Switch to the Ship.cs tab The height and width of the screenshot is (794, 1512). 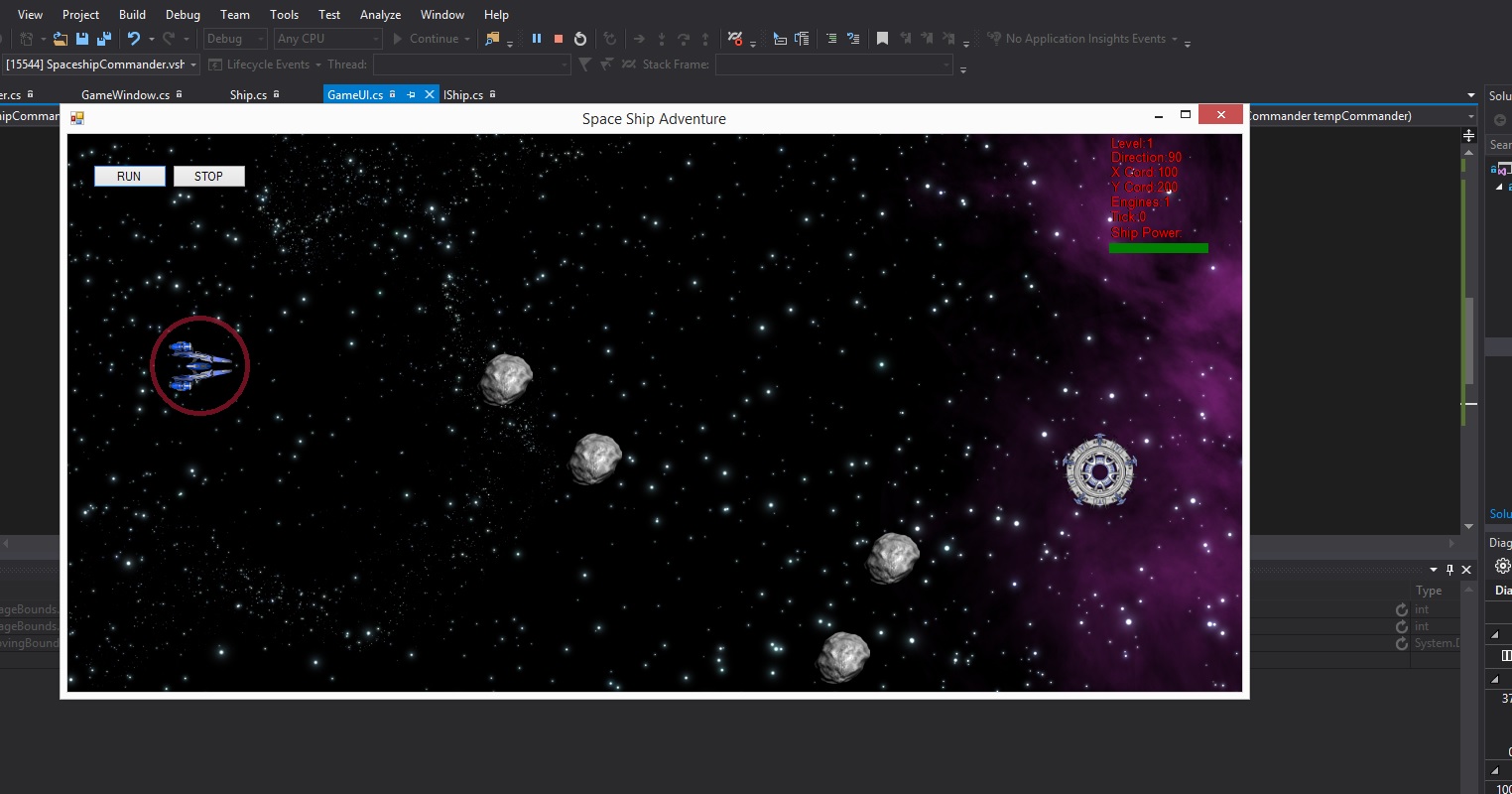pyautogui.click(x=250, y=94)
